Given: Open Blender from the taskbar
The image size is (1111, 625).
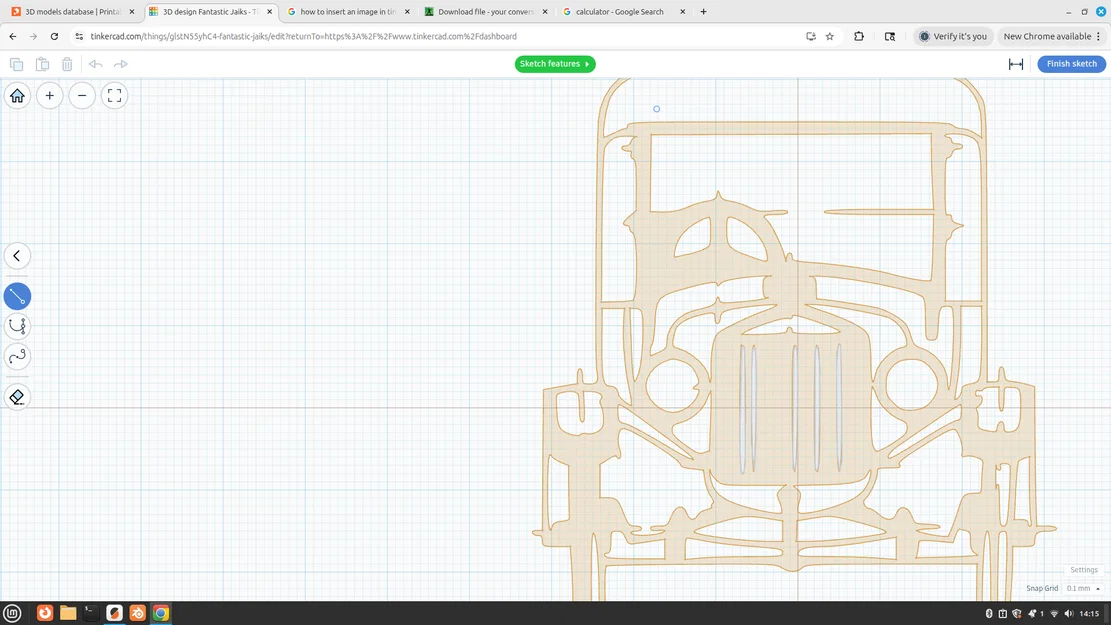Looking at the screenshot, I should tap(137, 613).
